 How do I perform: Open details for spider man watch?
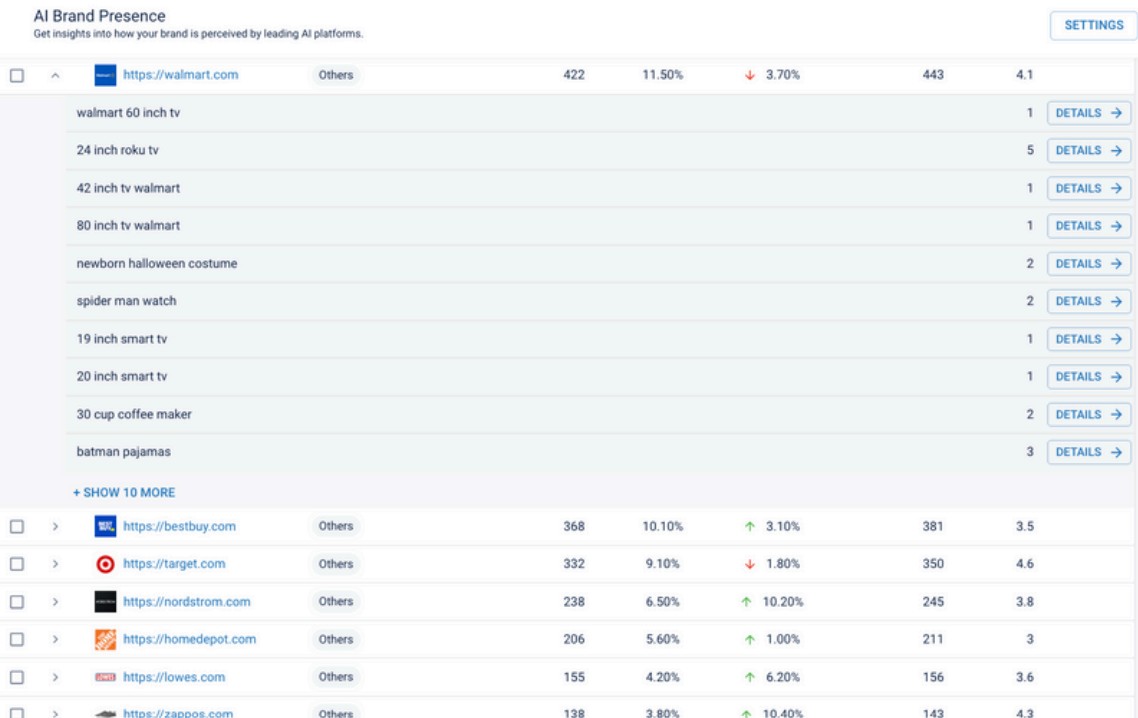pyautogui.click(x=1089, y=302)
